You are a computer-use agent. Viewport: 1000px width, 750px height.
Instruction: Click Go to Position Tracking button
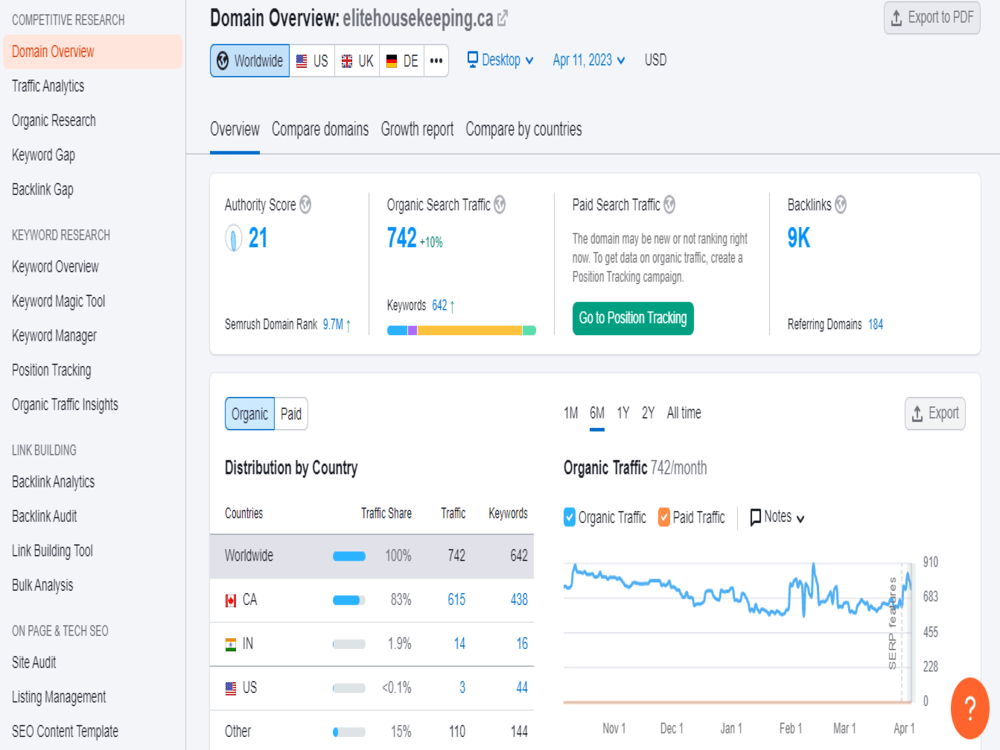pyautogui.click(x=633, y=318)
